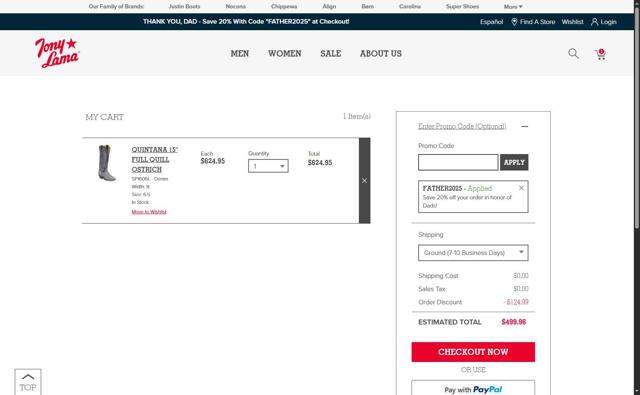Pay with PayPal button
The image size is (640, 395).
click(x=473, y=388)
